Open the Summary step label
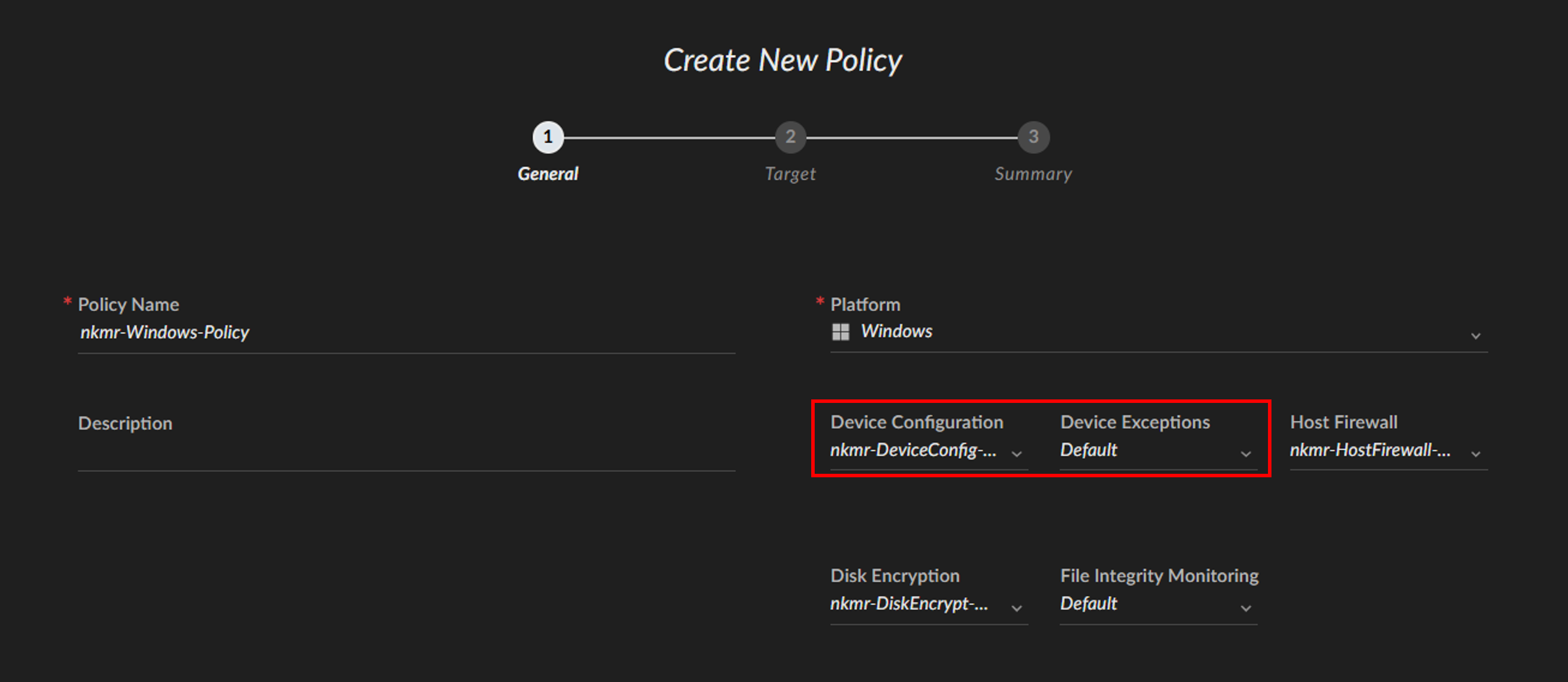1568x682 pixels. [x=1033, y=174]
